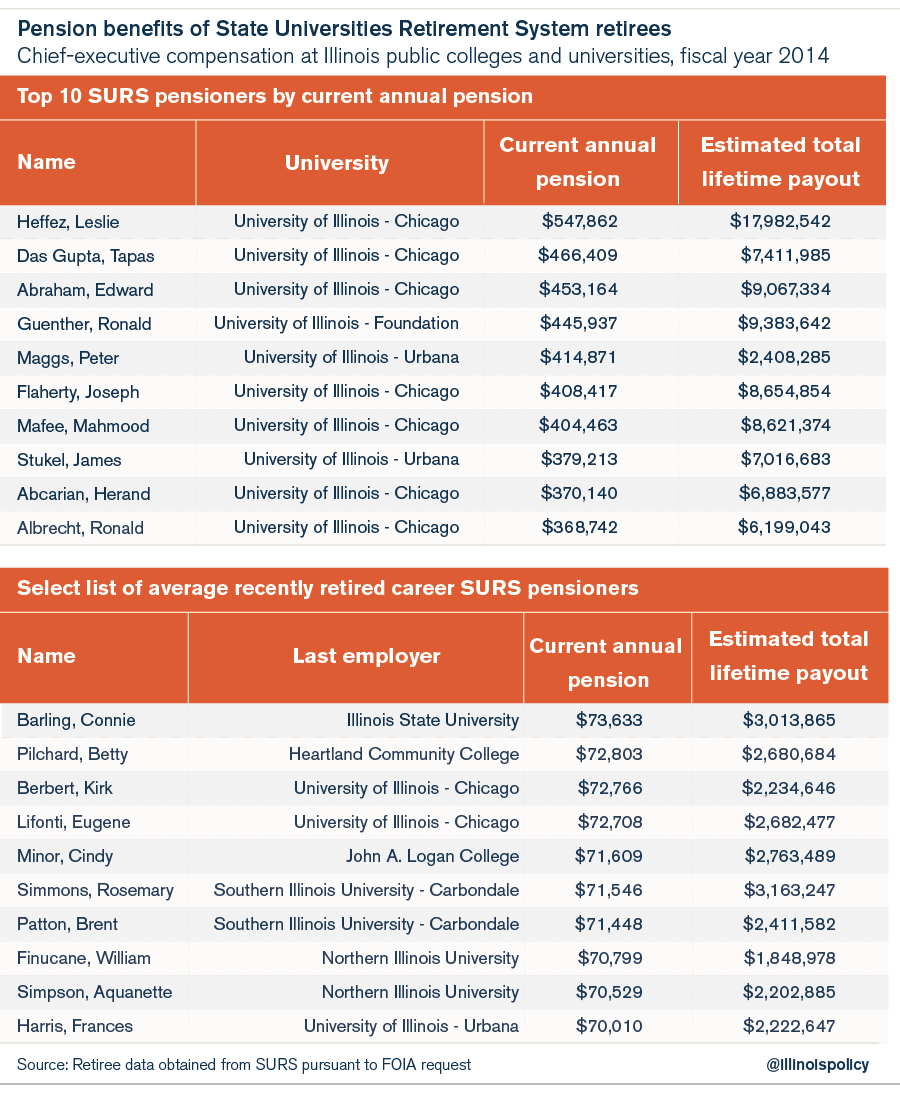Click the @illinoispolicy handle
Image resolution: width=900 pixels, height=1096 pixels.
click(818, 1065)
